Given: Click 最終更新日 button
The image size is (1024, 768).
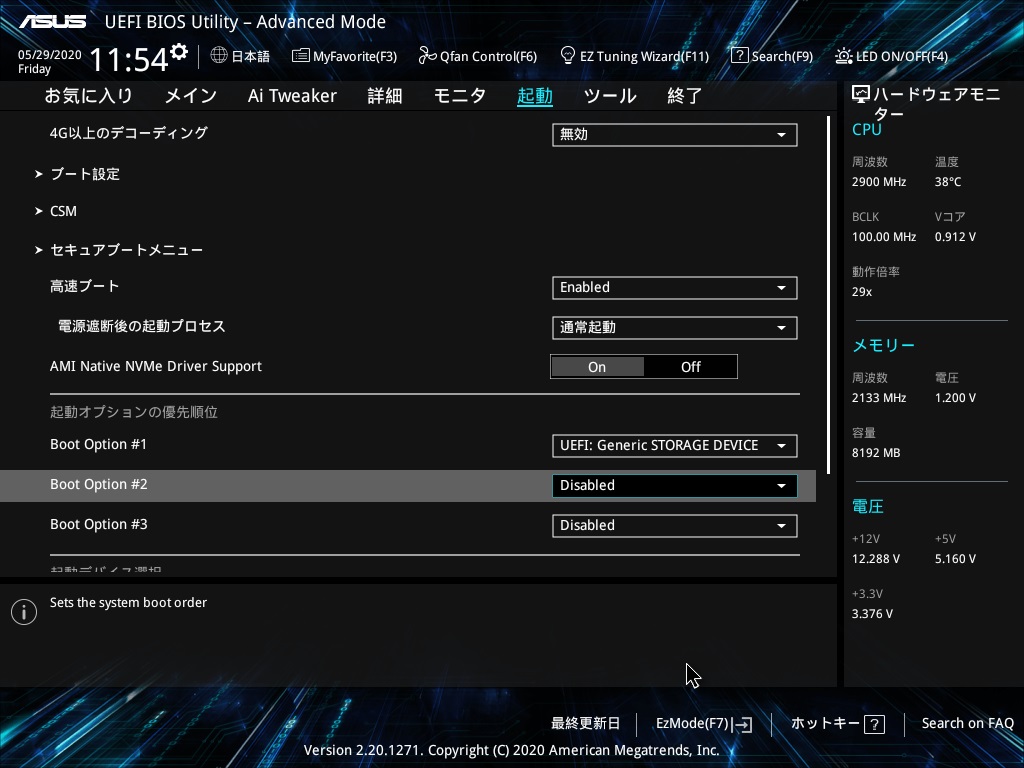Looking at the screenshot, I should tap(585, 724).
